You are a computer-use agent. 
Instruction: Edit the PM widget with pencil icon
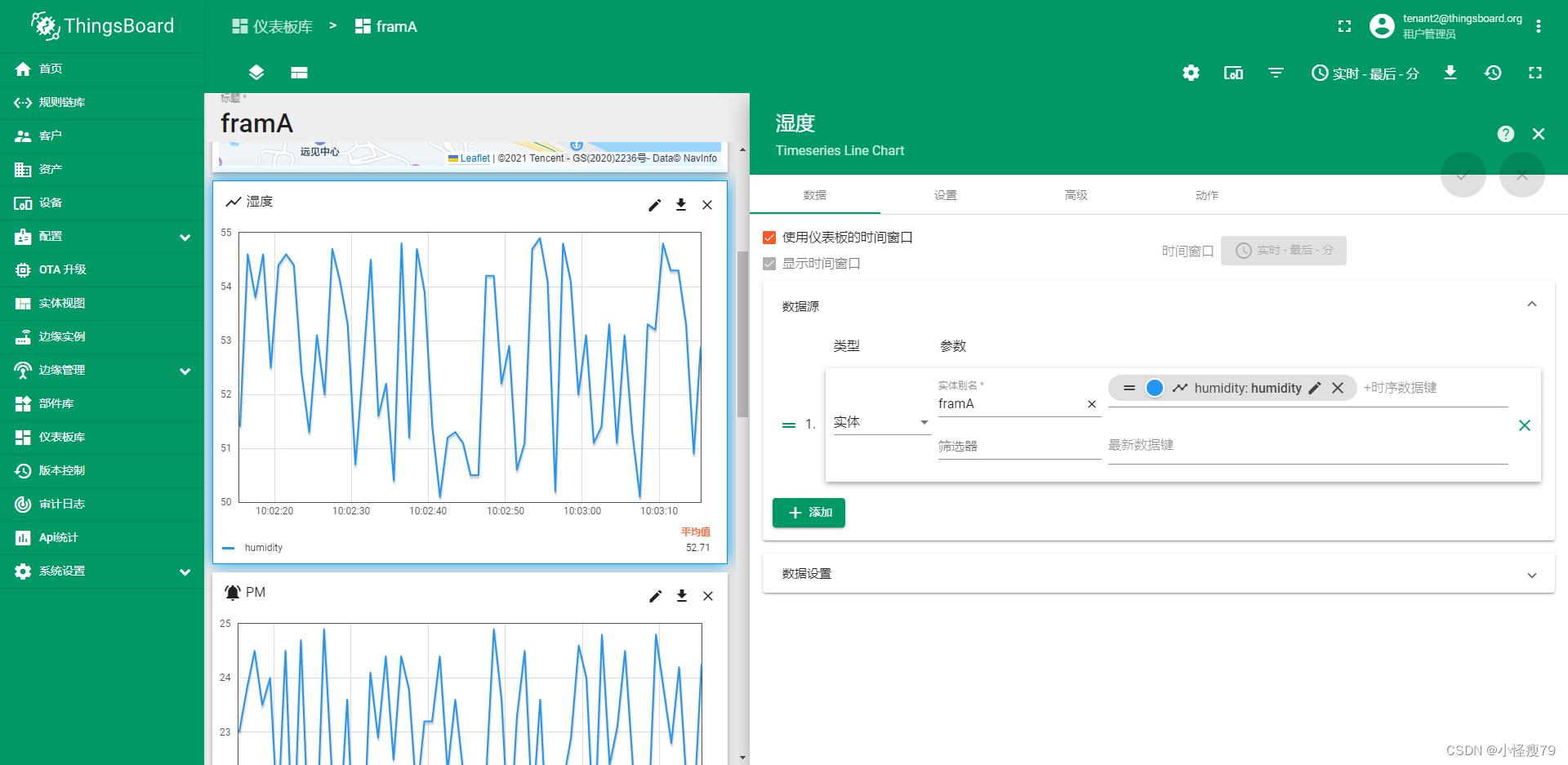point(656,596)
